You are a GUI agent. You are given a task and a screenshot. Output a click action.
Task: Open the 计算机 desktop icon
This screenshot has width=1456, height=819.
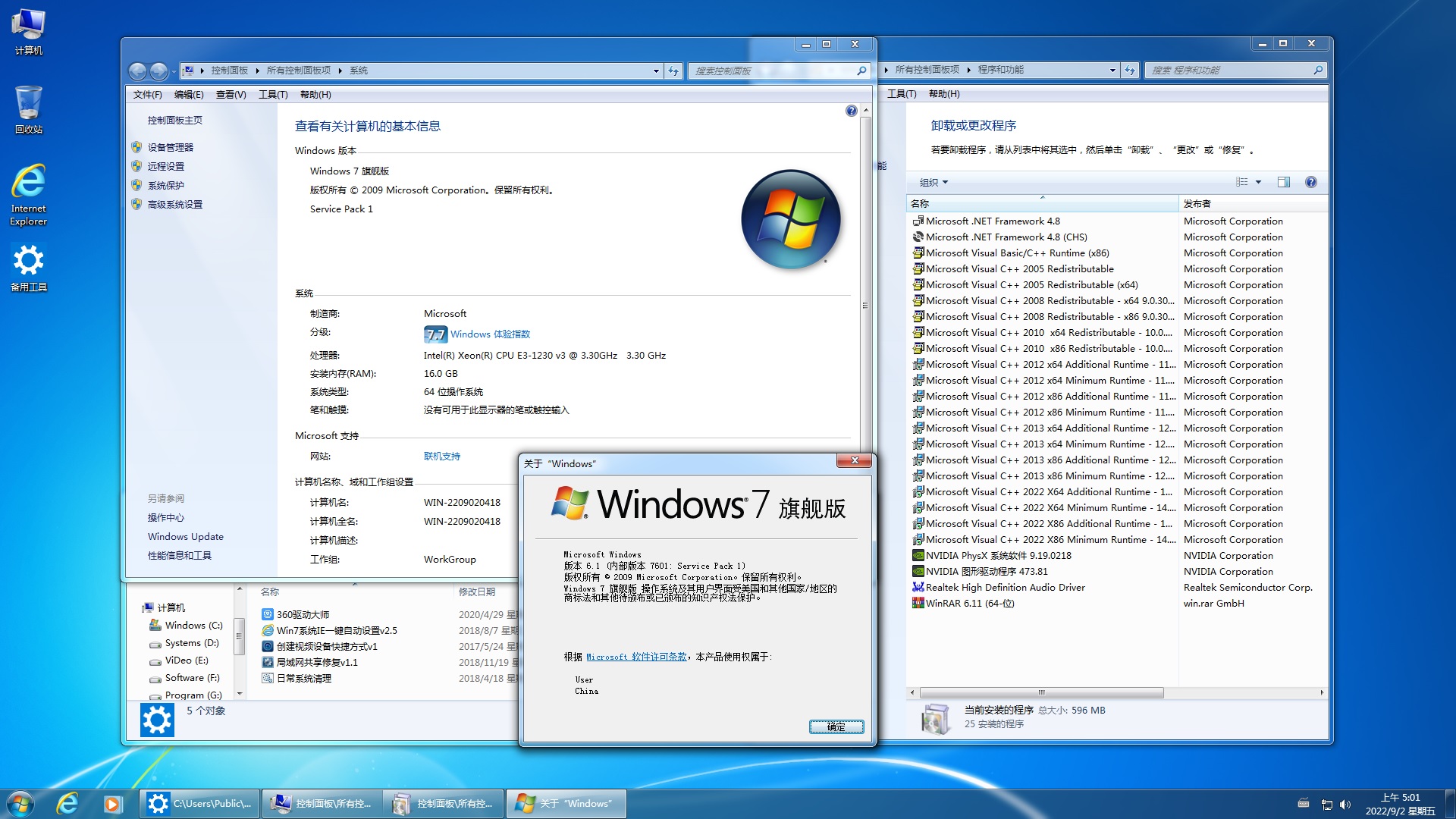pyautogui.click(x=28, y=32)
